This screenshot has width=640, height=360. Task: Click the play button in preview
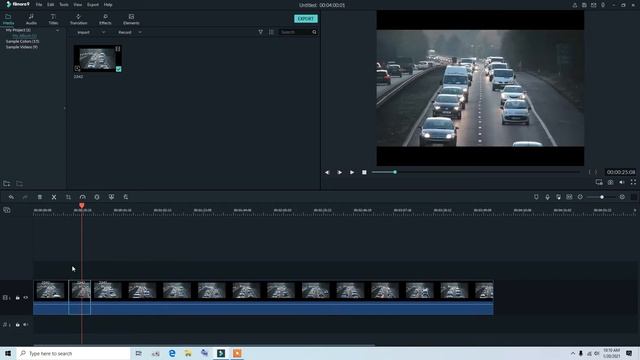[352, 172]
